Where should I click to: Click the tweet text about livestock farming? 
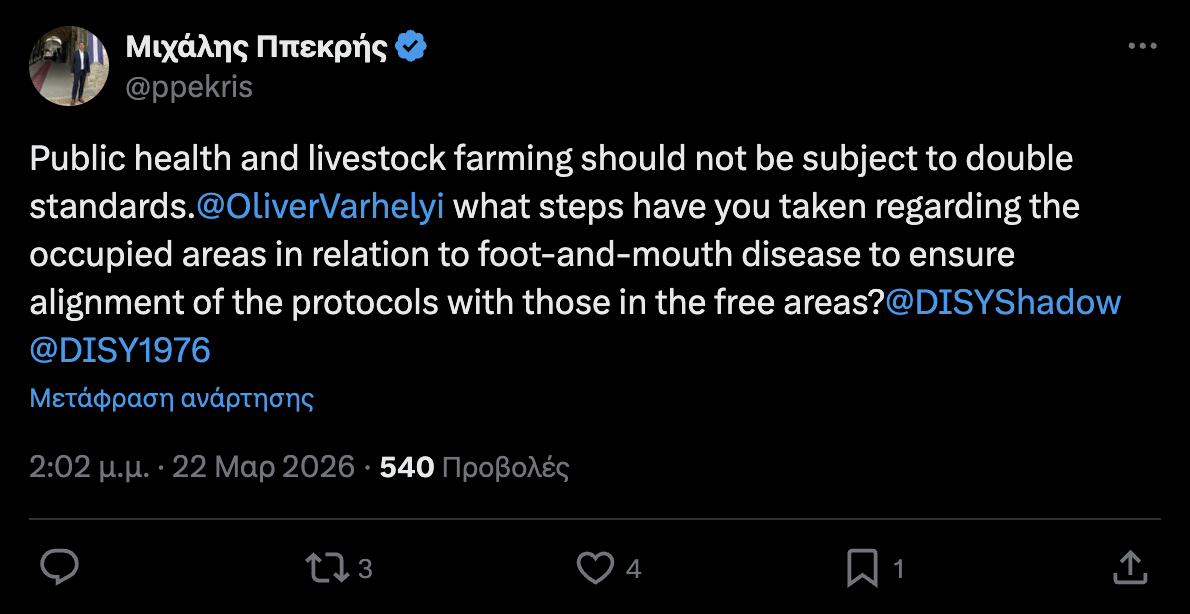pos(550,255)
